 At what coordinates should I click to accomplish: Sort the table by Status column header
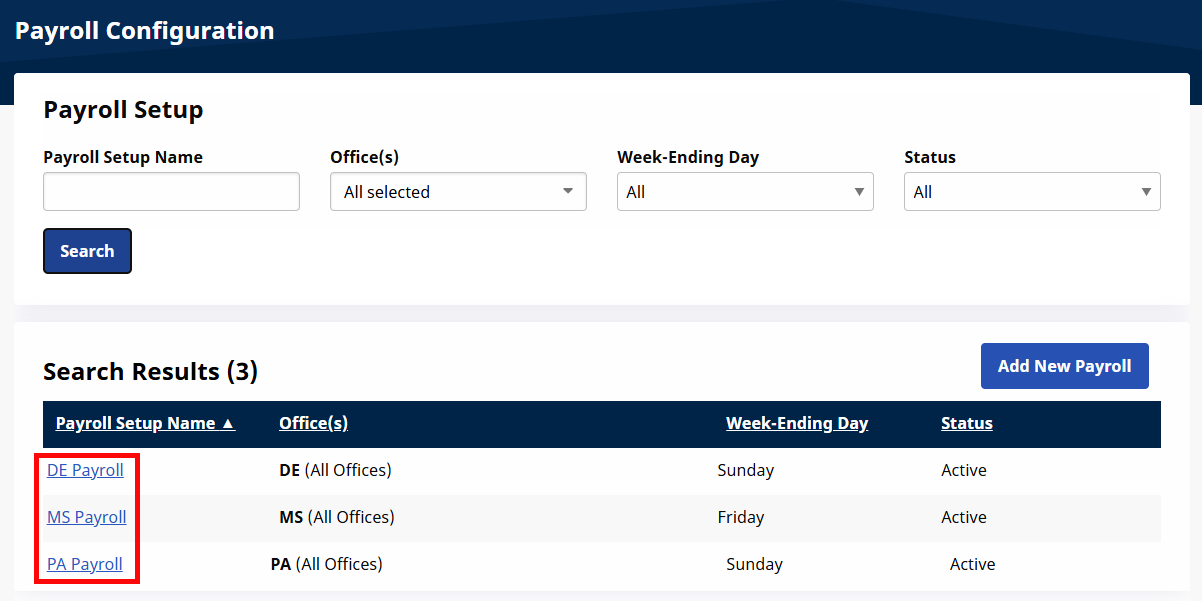click(x=966, y=423)
